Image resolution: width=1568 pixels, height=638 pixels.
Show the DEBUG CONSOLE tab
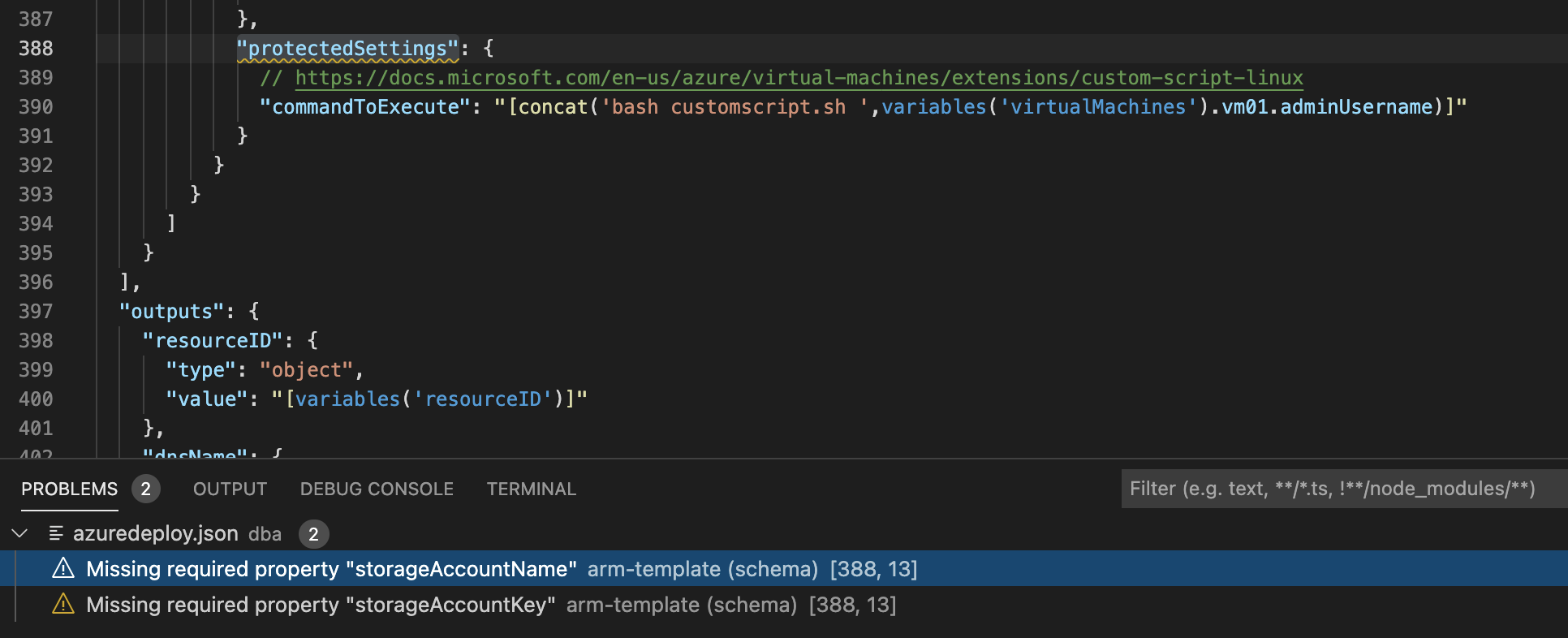coord(377,489)
